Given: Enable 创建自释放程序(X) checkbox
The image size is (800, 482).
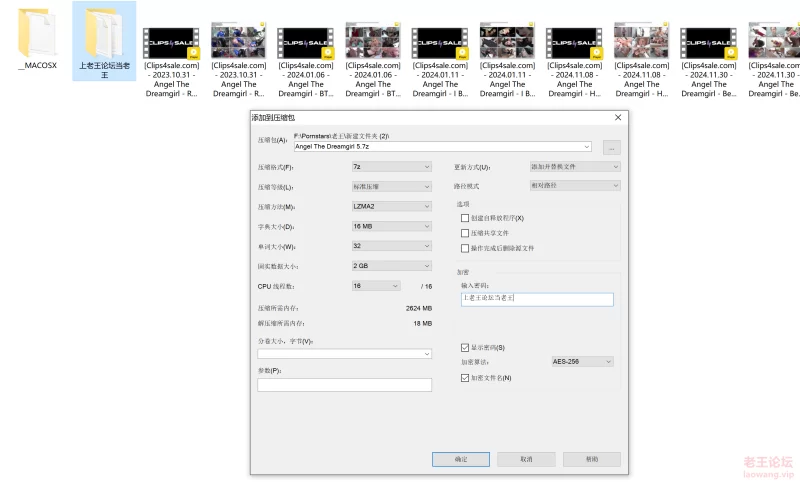Looking at the screenshot, I should (465, 218).
